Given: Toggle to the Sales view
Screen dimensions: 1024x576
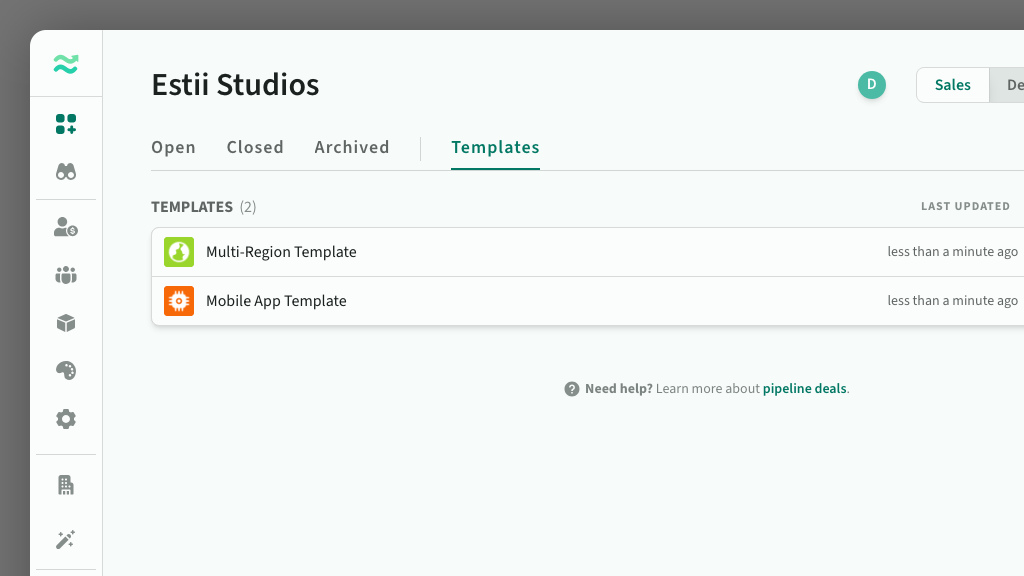Looking at the screenshot, I should tap(952, 85).
